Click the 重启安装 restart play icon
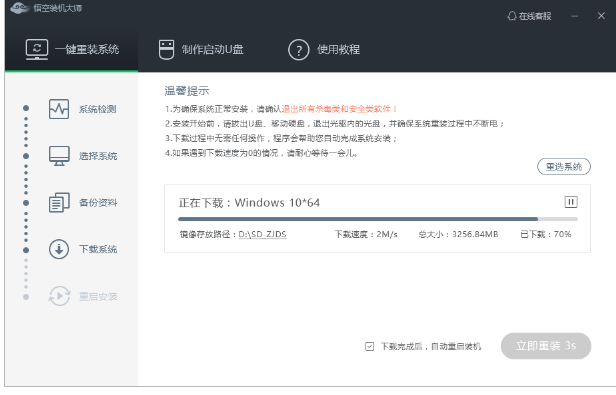 pyautogui.click(x=59, y=296)
